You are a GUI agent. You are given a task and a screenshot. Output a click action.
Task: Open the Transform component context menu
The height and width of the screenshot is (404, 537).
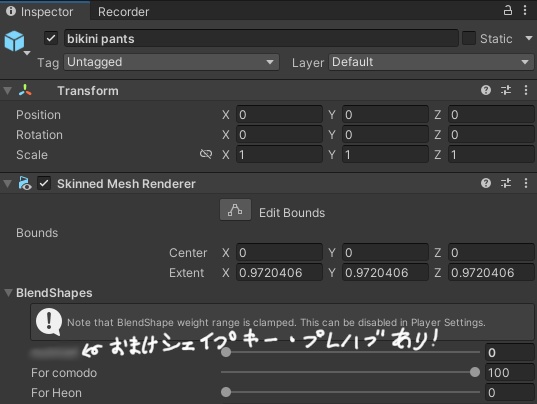[526, 90]
